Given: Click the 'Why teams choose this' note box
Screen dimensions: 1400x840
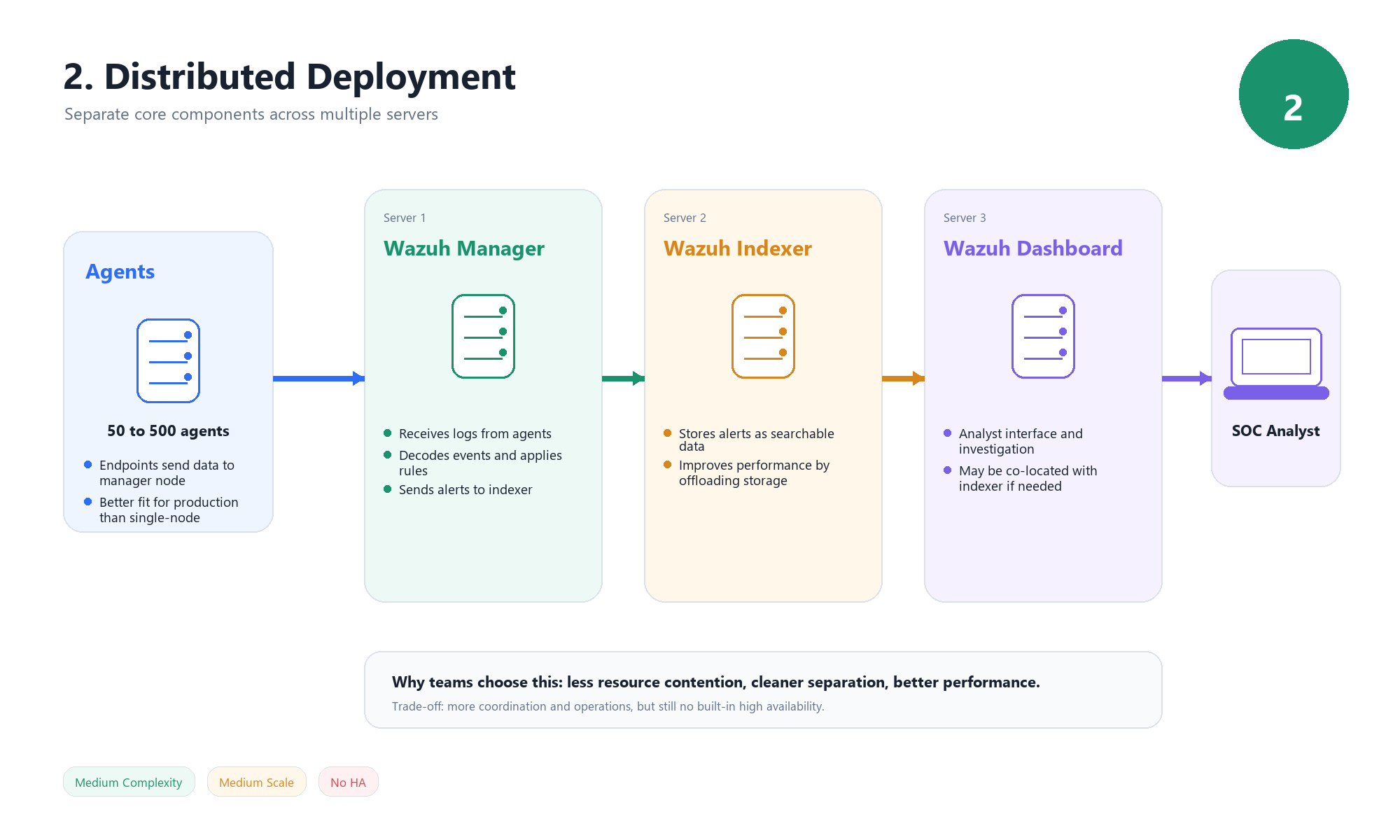Looking at the screenshot, I should (763, 690).
